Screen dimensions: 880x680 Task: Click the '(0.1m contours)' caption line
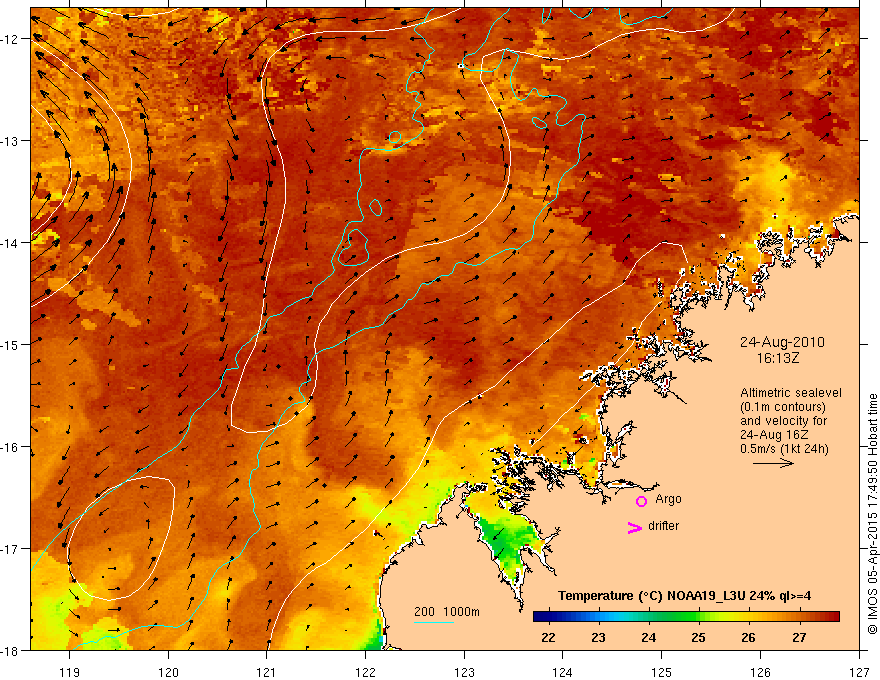point(783,407)
